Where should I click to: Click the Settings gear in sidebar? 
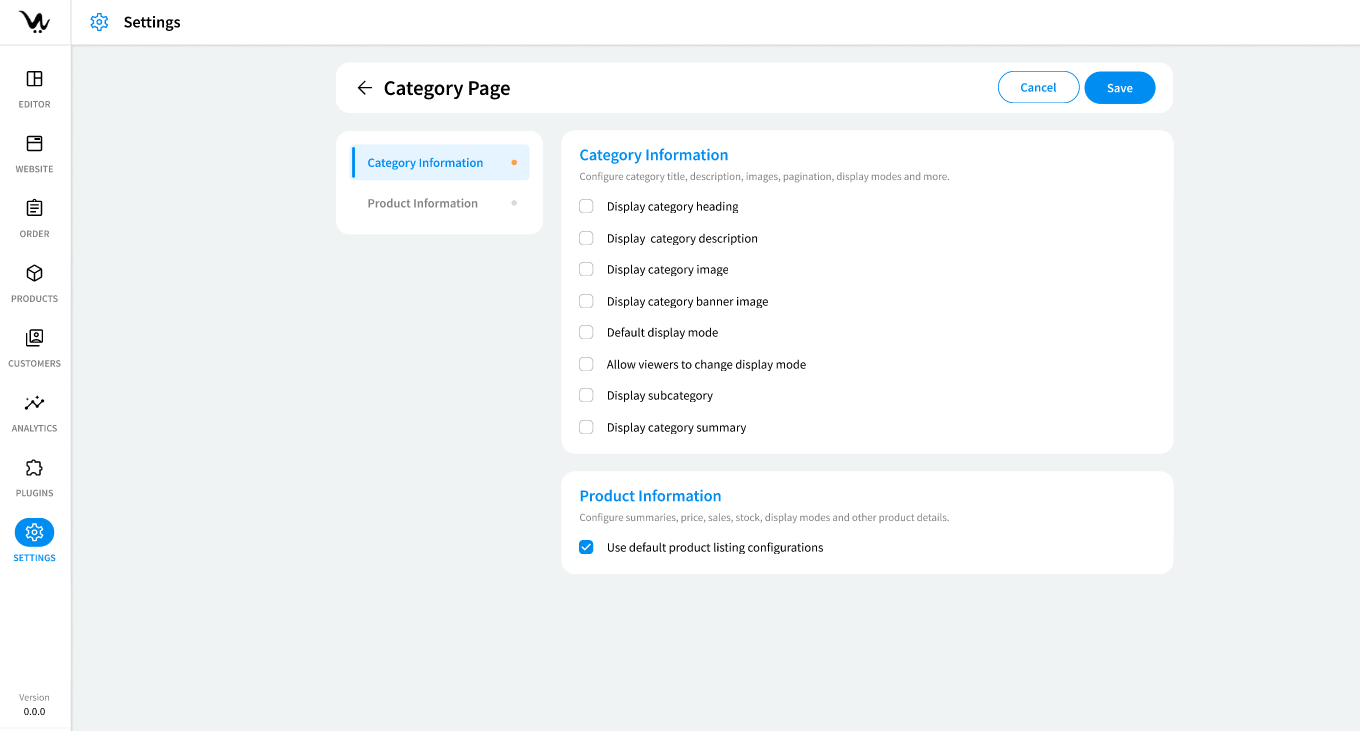point(34,532)
